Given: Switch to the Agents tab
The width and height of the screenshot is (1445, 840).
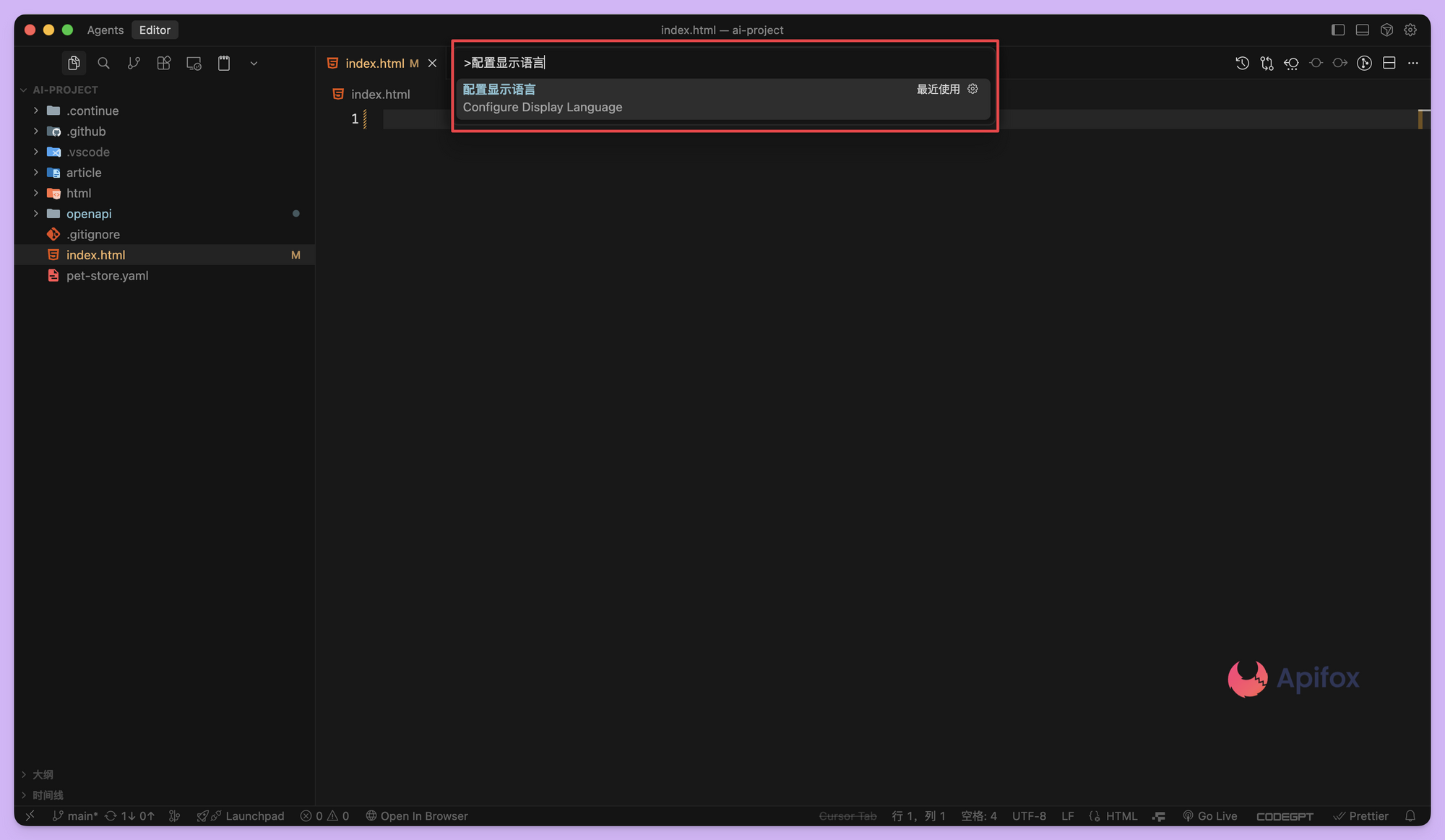Looking at the screenshot, I should coord(105,30).
